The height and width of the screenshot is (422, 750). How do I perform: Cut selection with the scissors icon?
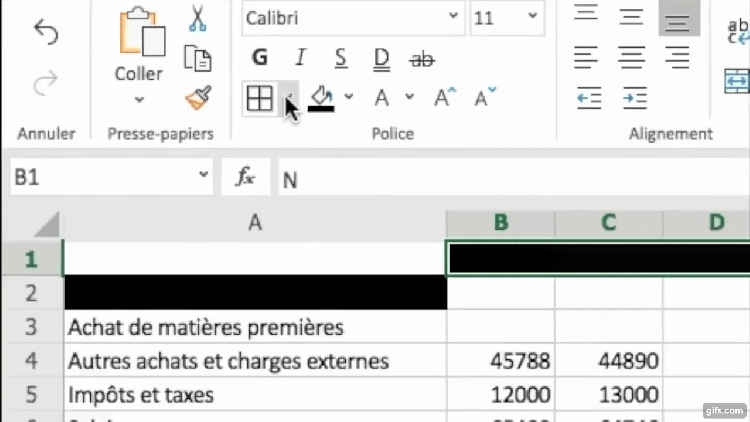[197, 19]
